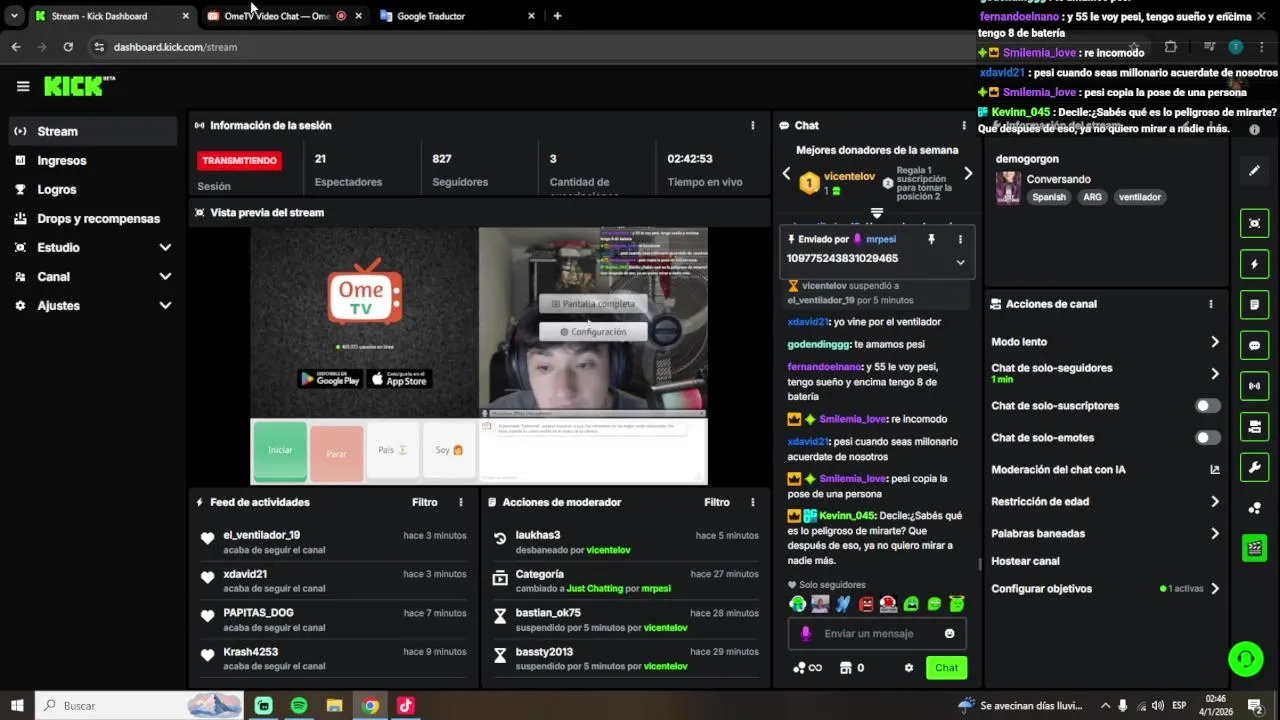This screenshot has width=1280, height=720.
Task: Open Palabras baneadas arrow
Action: pyautogui.click(x=1215, y=534)
